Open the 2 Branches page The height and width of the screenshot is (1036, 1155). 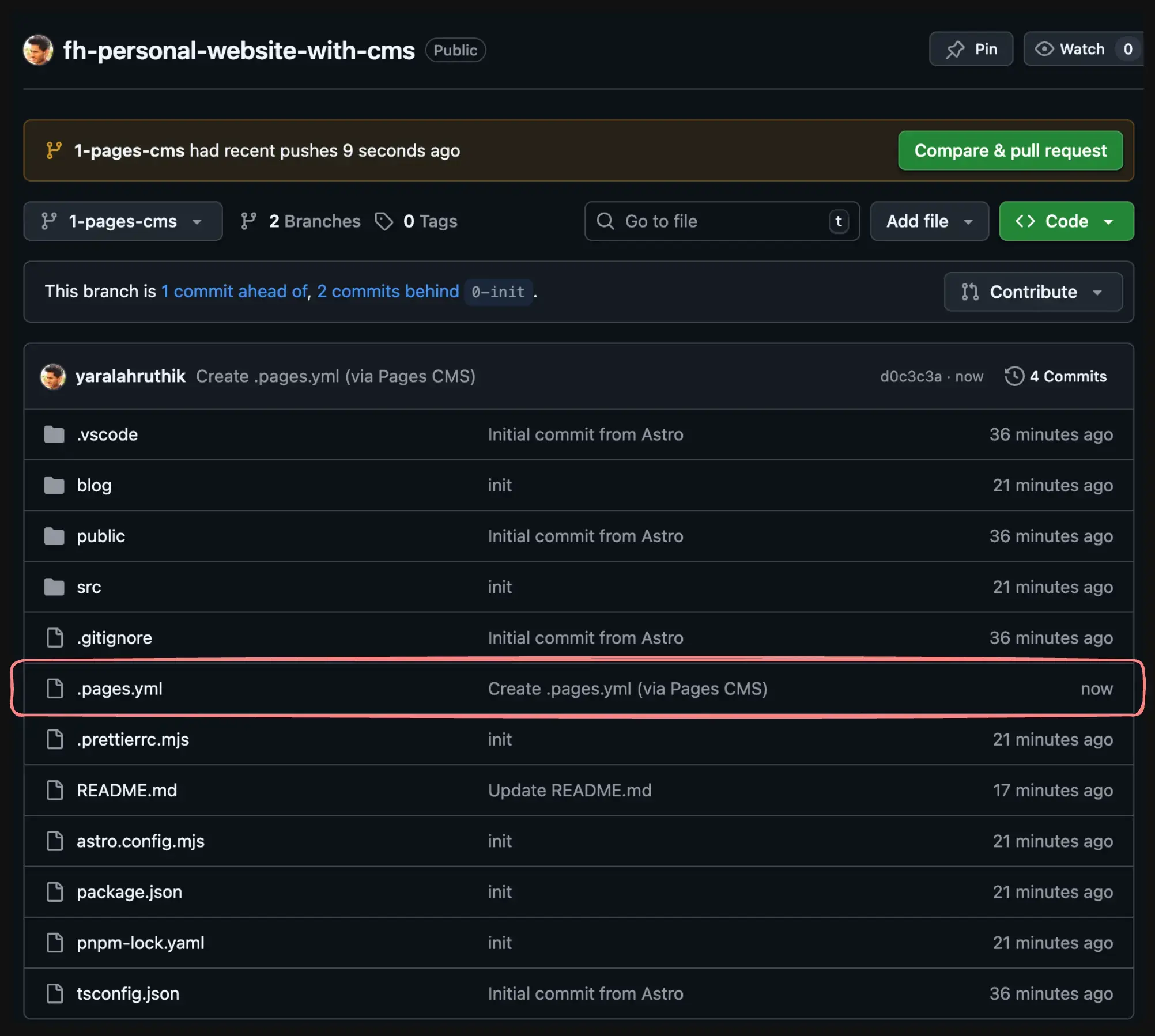(x=314, y=221)
